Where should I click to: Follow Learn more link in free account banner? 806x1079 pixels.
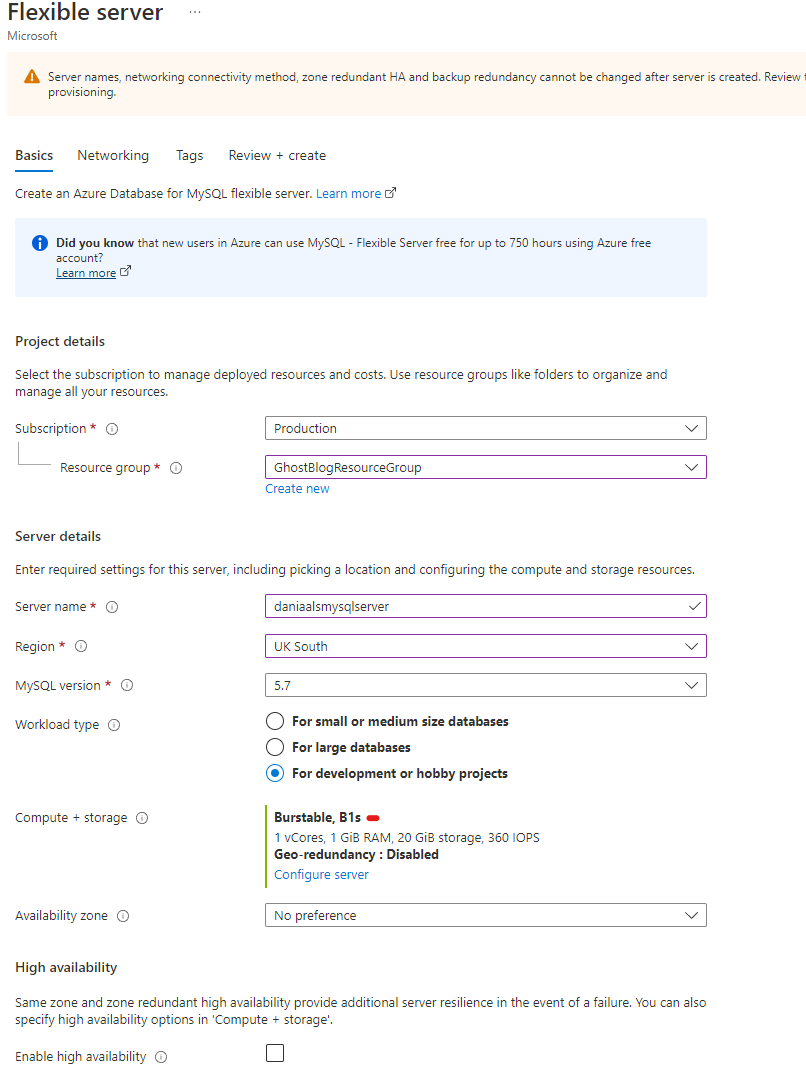tap(86, 273)
